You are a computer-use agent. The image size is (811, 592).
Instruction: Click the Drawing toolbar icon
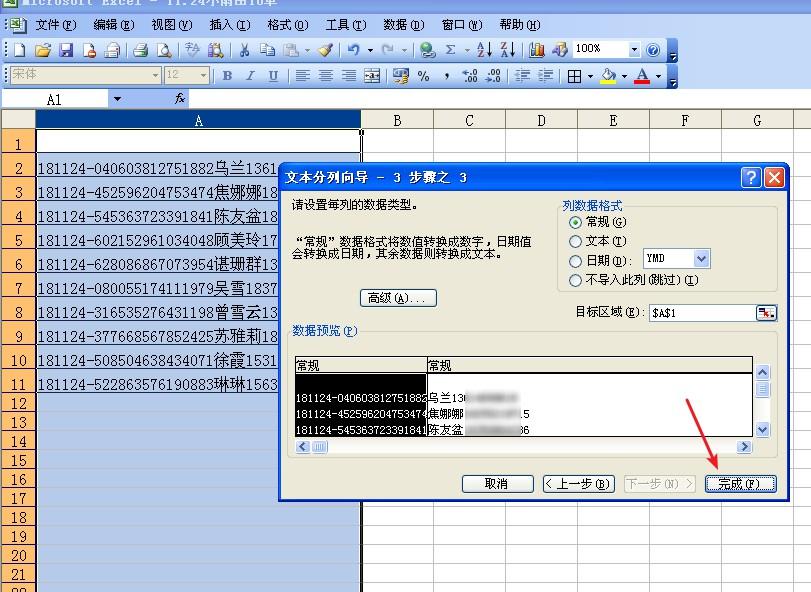click(x=560, y=50)
